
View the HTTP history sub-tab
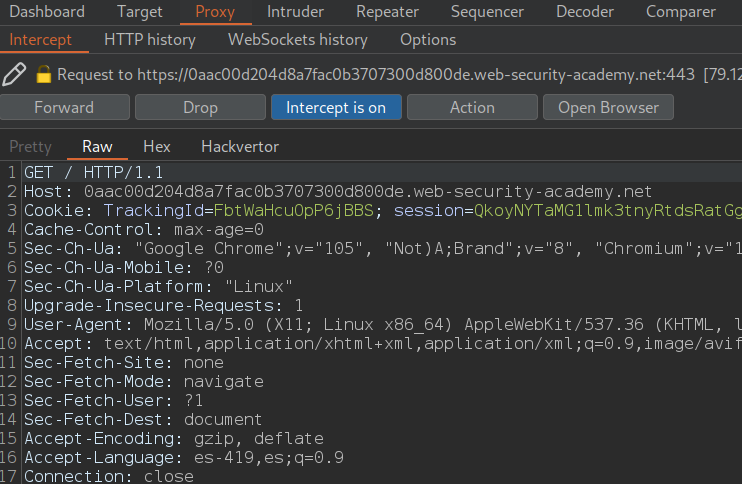(150, 40)
